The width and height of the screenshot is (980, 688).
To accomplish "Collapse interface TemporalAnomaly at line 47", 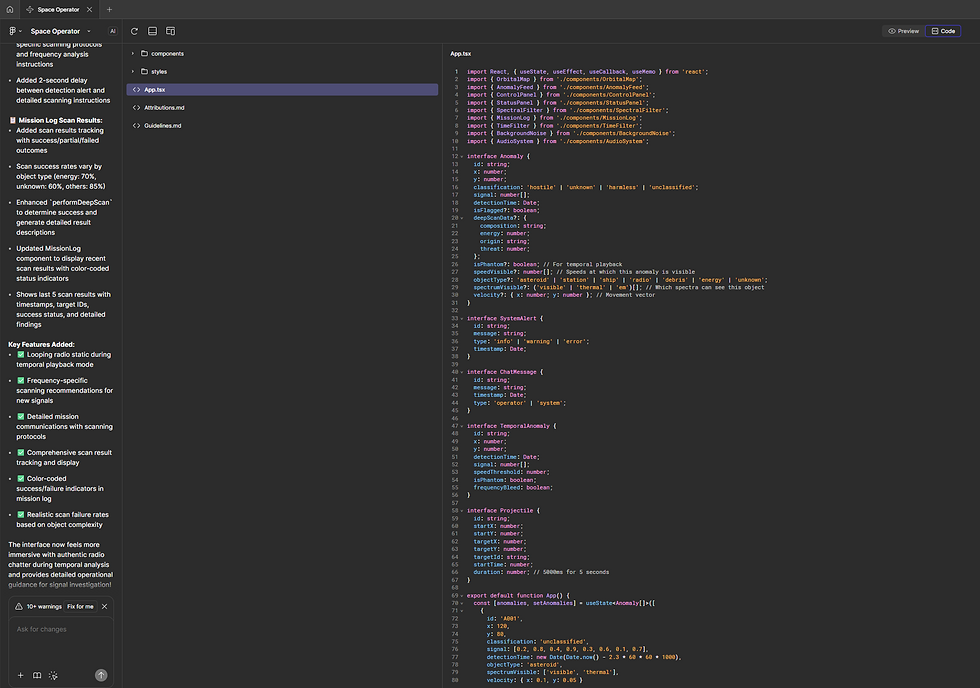I will [x=462, y=426].
